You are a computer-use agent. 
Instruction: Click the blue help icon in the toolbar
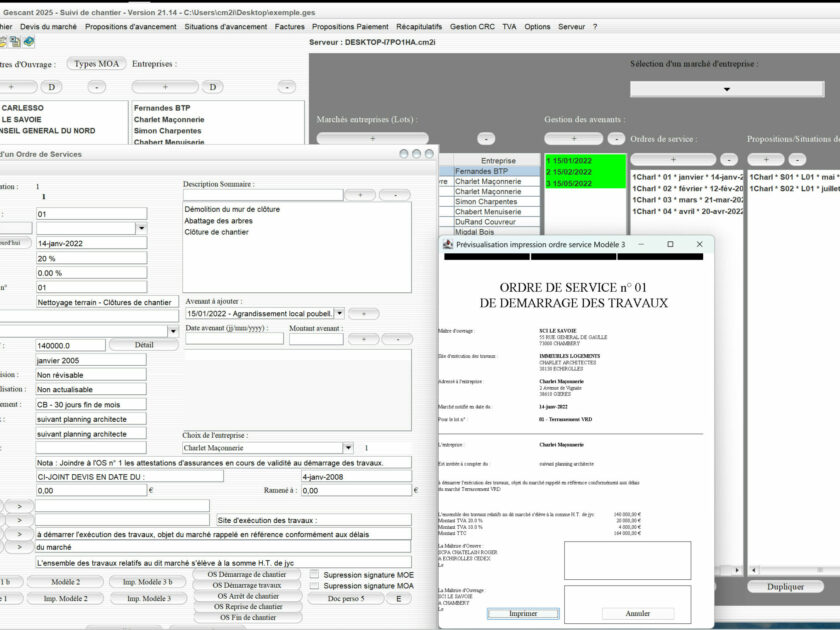pyautogui.click(x=28, y=41)
